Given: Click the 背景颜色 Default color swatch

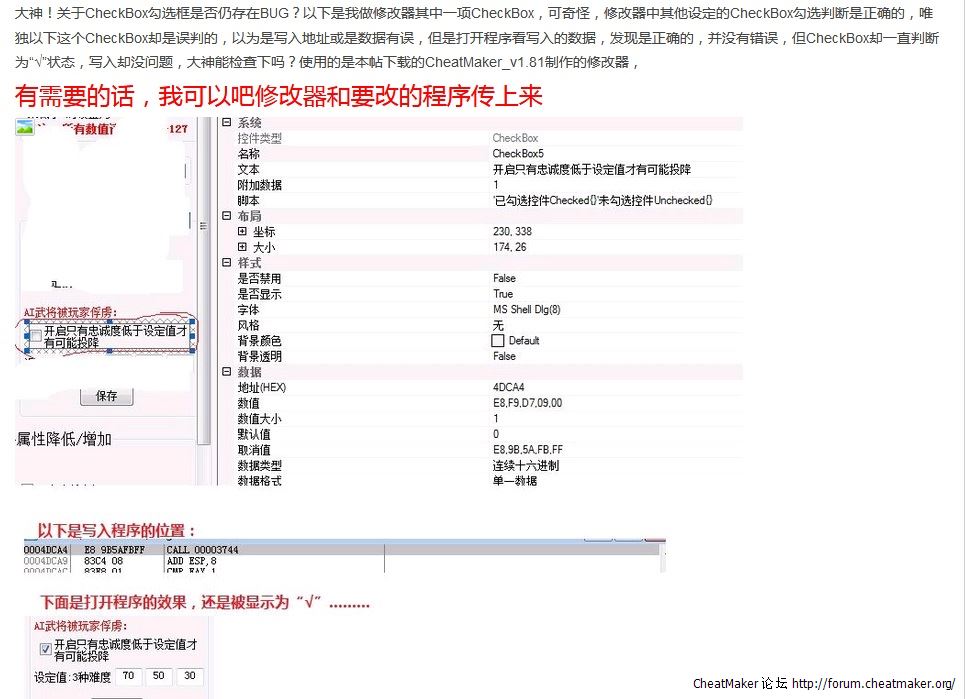Looking at the screenshot, I should tap(499, 341).
